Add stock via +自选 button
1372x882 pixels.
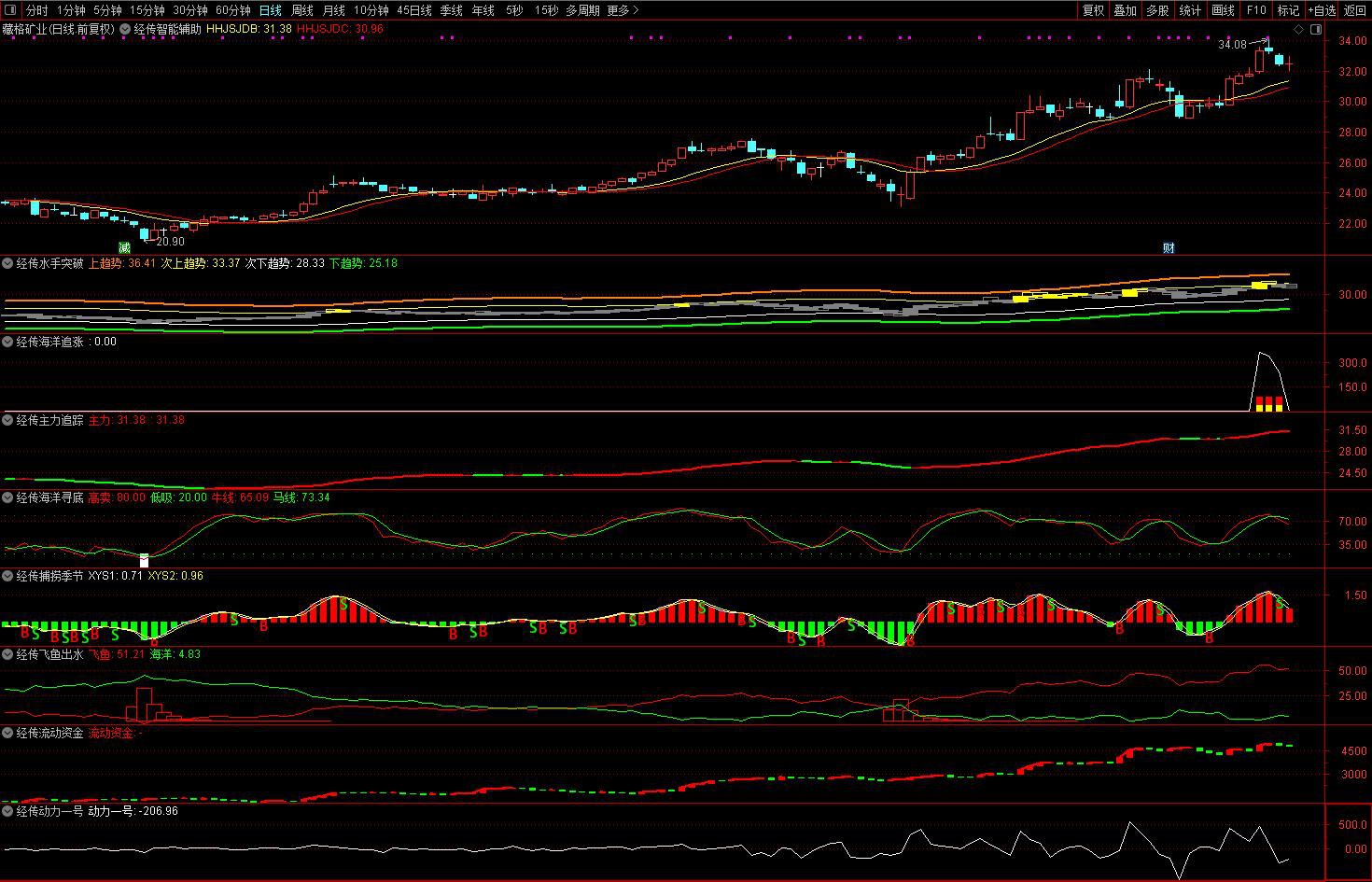click(1321, 10)
